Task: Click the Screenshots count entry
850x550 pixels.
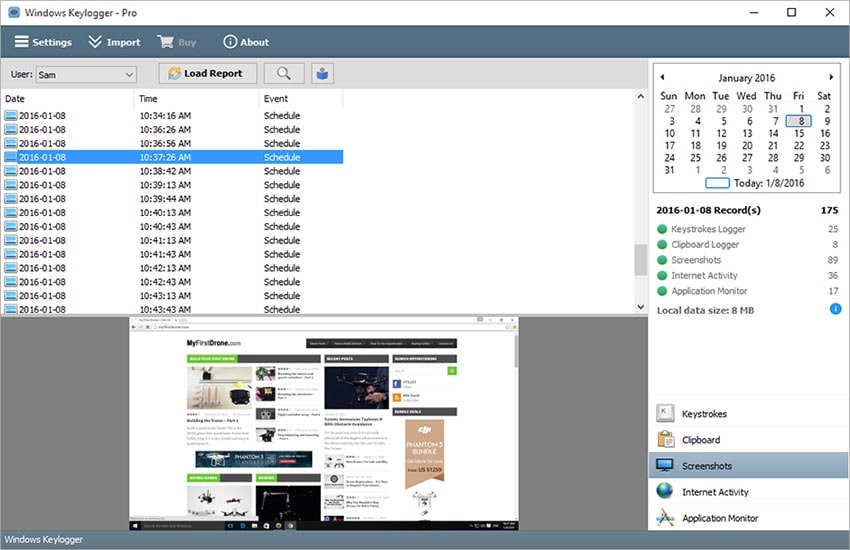Action: (x=832, y=260)
